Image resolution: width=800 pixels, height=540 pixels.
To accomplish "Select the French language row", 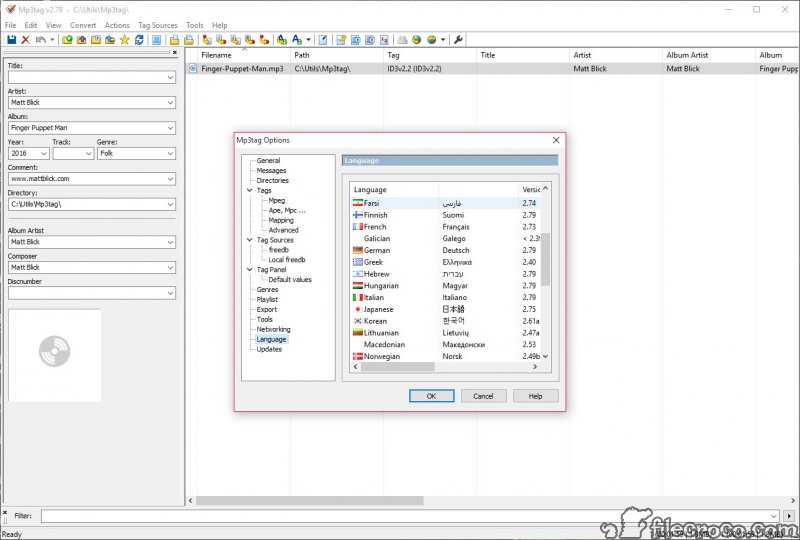I will click(446, 227).
